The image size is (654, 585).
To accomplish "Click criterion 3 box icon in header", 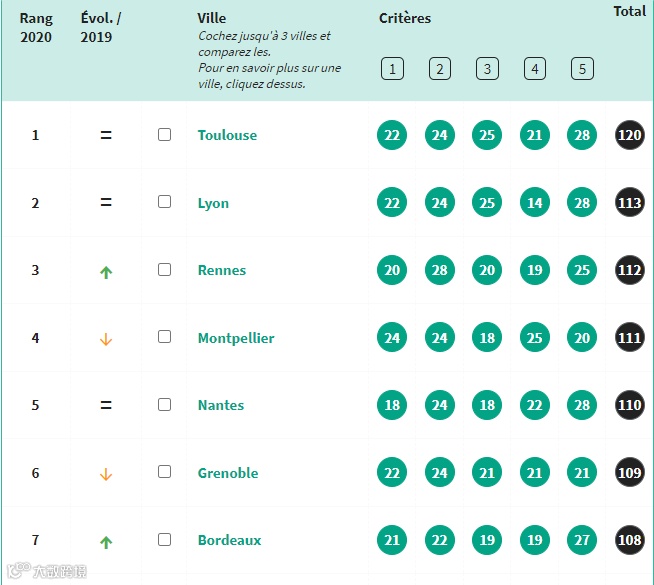I will 487,69.
